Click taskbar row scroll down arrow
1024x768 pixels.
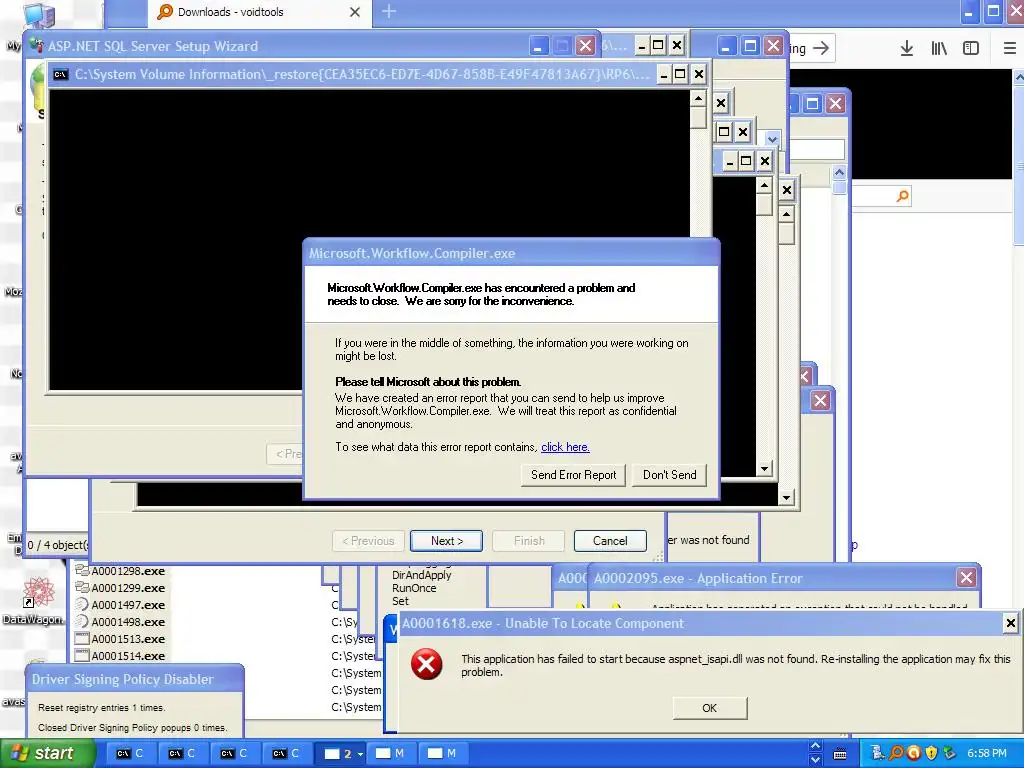point(815,760)
